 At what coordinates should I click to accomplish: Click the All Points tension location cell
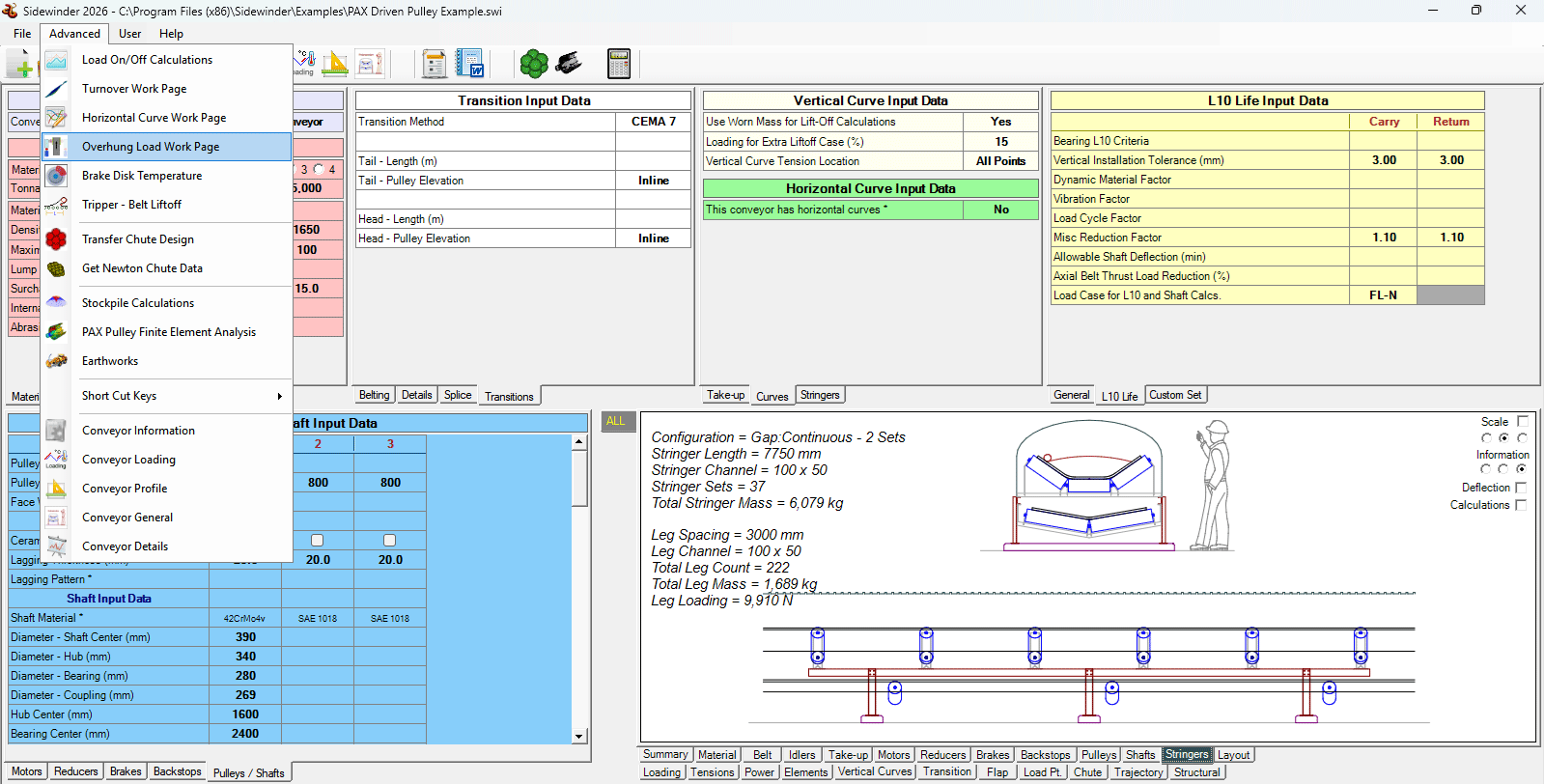(1000, 161)
